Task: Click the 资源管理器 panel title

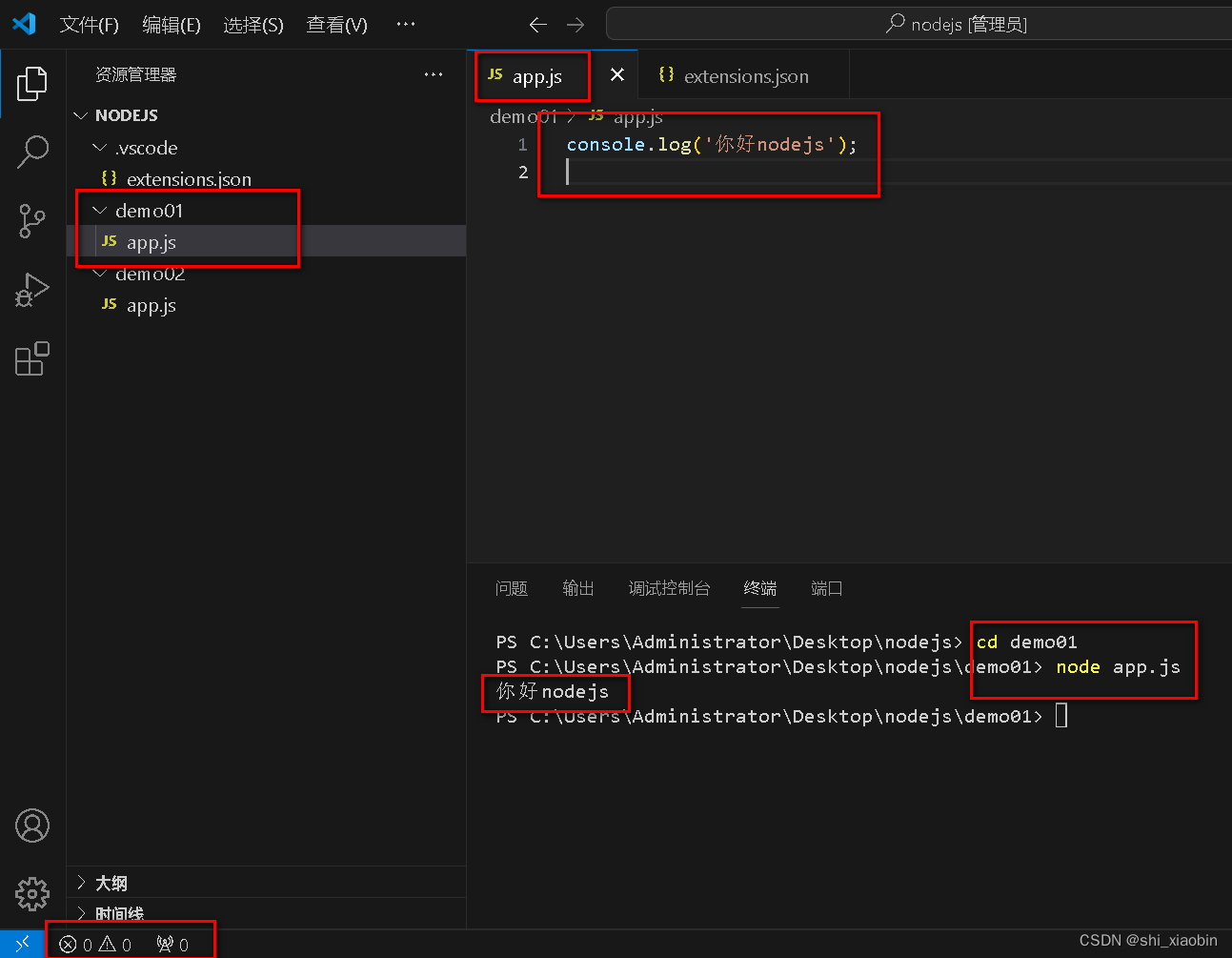Action: tap(136, 74)
